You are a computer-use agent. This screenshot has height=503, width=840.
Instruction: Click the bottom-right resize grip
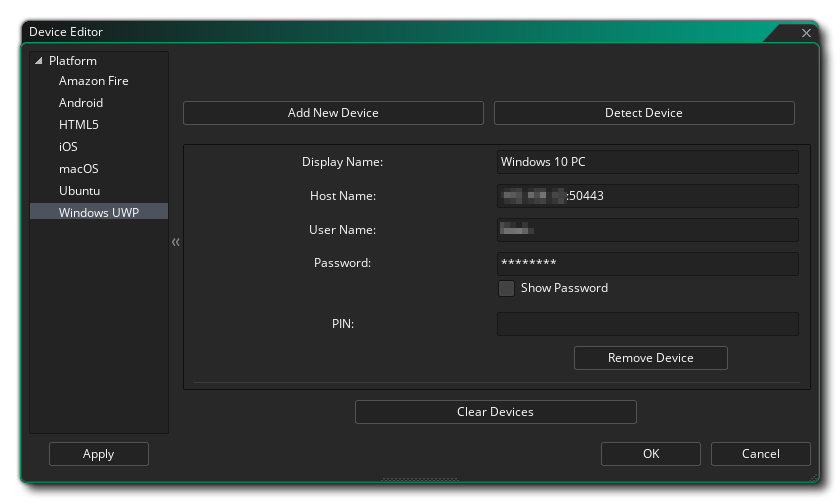pos(814,477)
